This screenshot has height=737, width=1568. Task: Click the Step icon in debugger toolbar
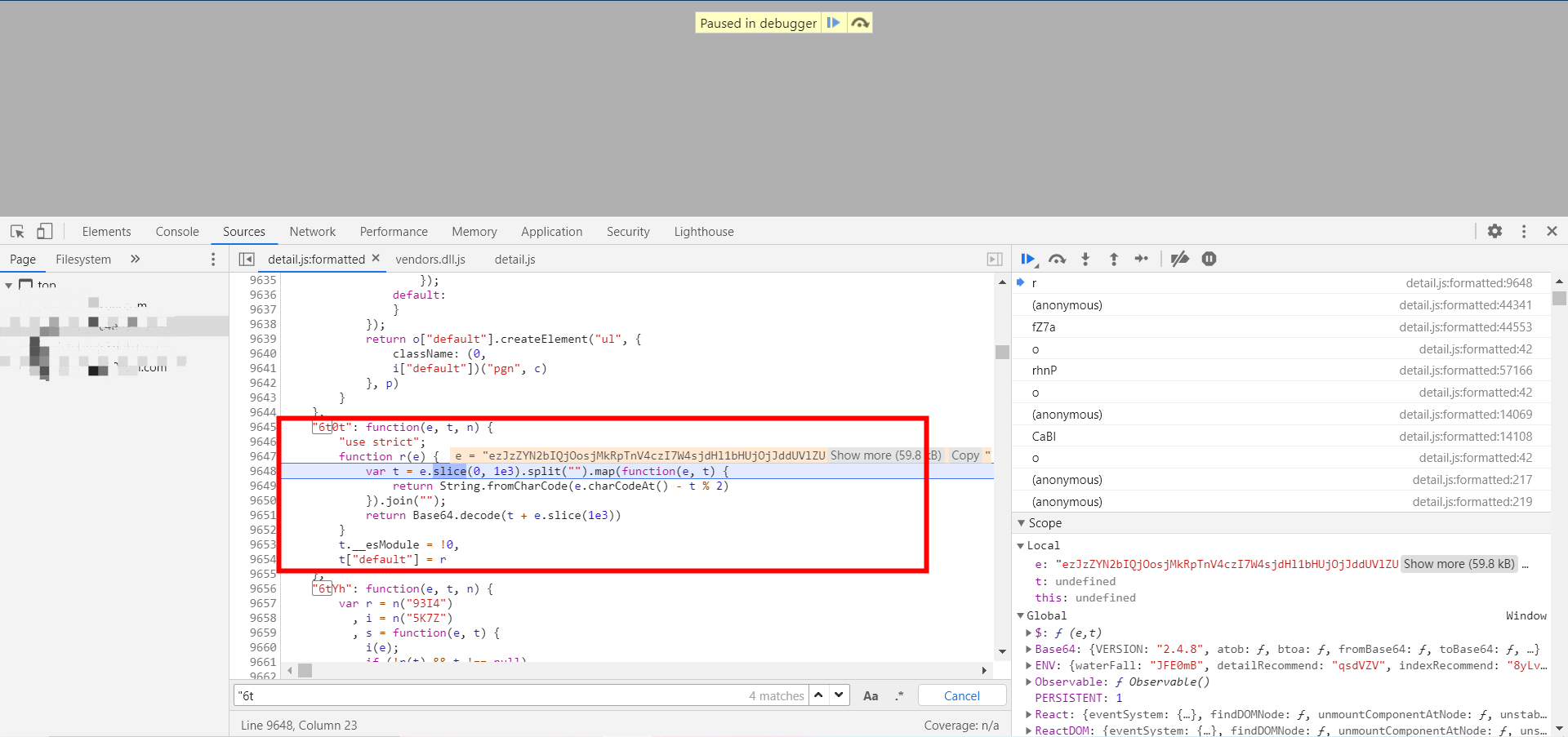(x=1142, y=259)
